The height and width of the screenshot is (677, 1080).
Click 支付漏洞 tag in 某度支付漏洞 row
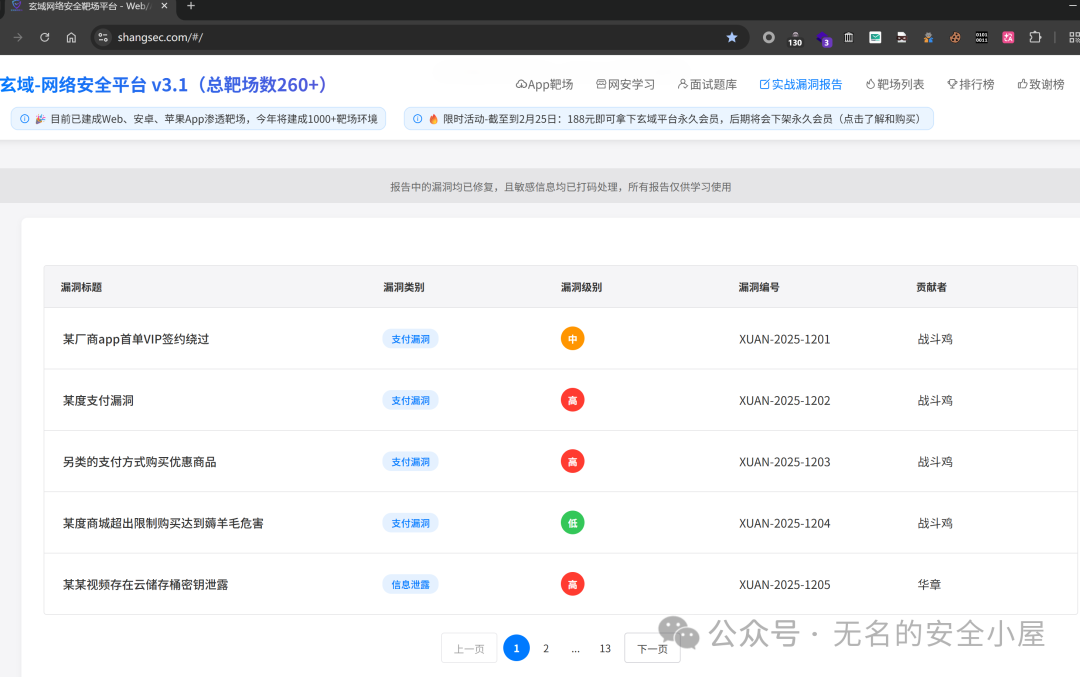coord(411,400)
